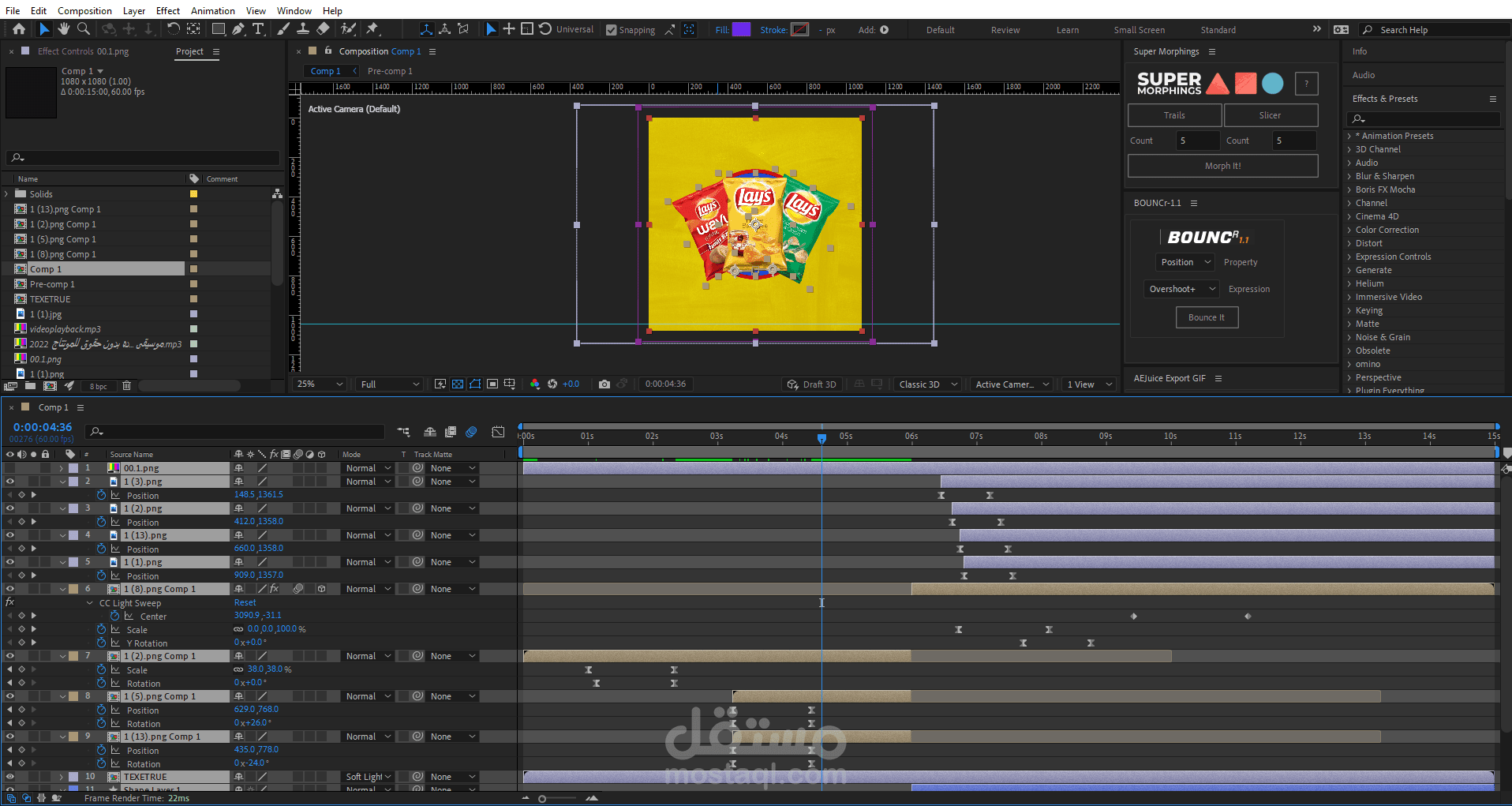Viewport: 1512px width, 806px height.
Task: Select the Eraser tool
Action: click(323, 29)
